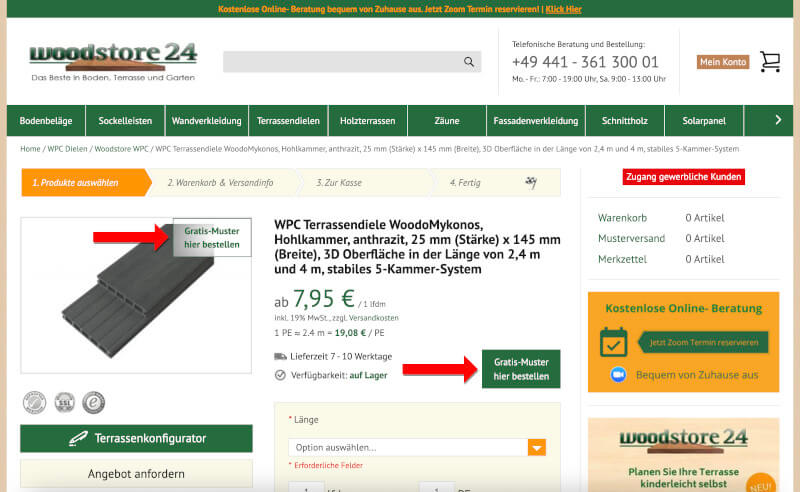The height and width of the screenshot is (492, 800).
Task: Click the first certification seal badge
Action: click(34, 402)
